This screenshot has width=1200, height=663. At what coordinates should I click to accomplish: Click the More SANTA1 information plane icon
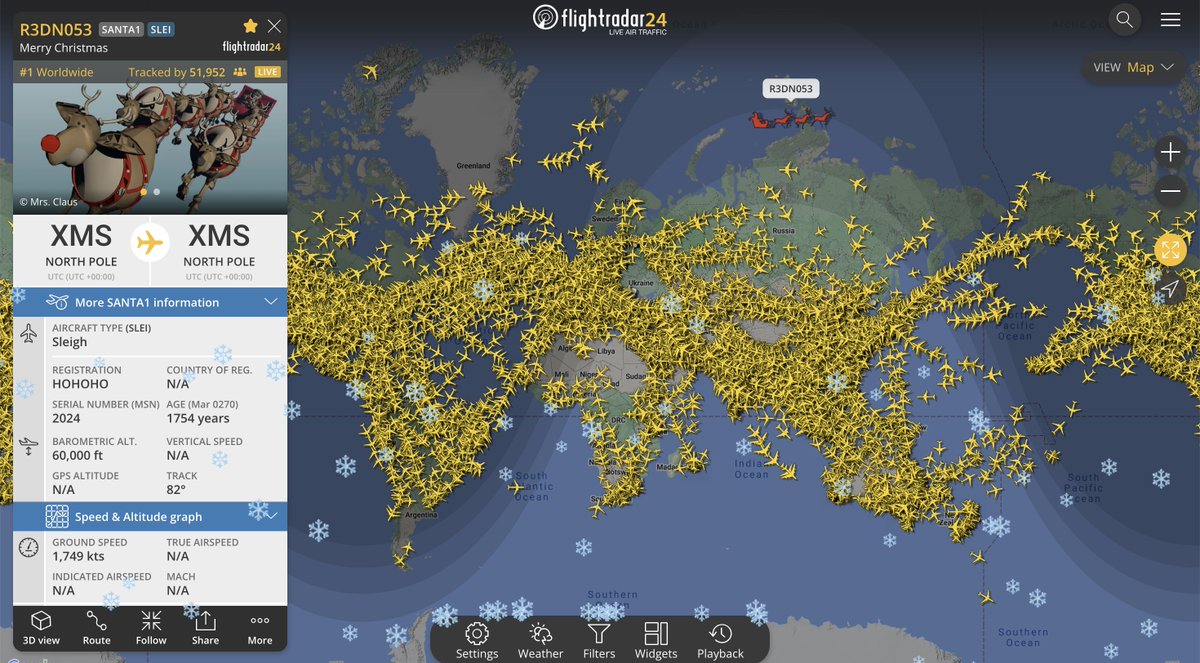(57, 302)
